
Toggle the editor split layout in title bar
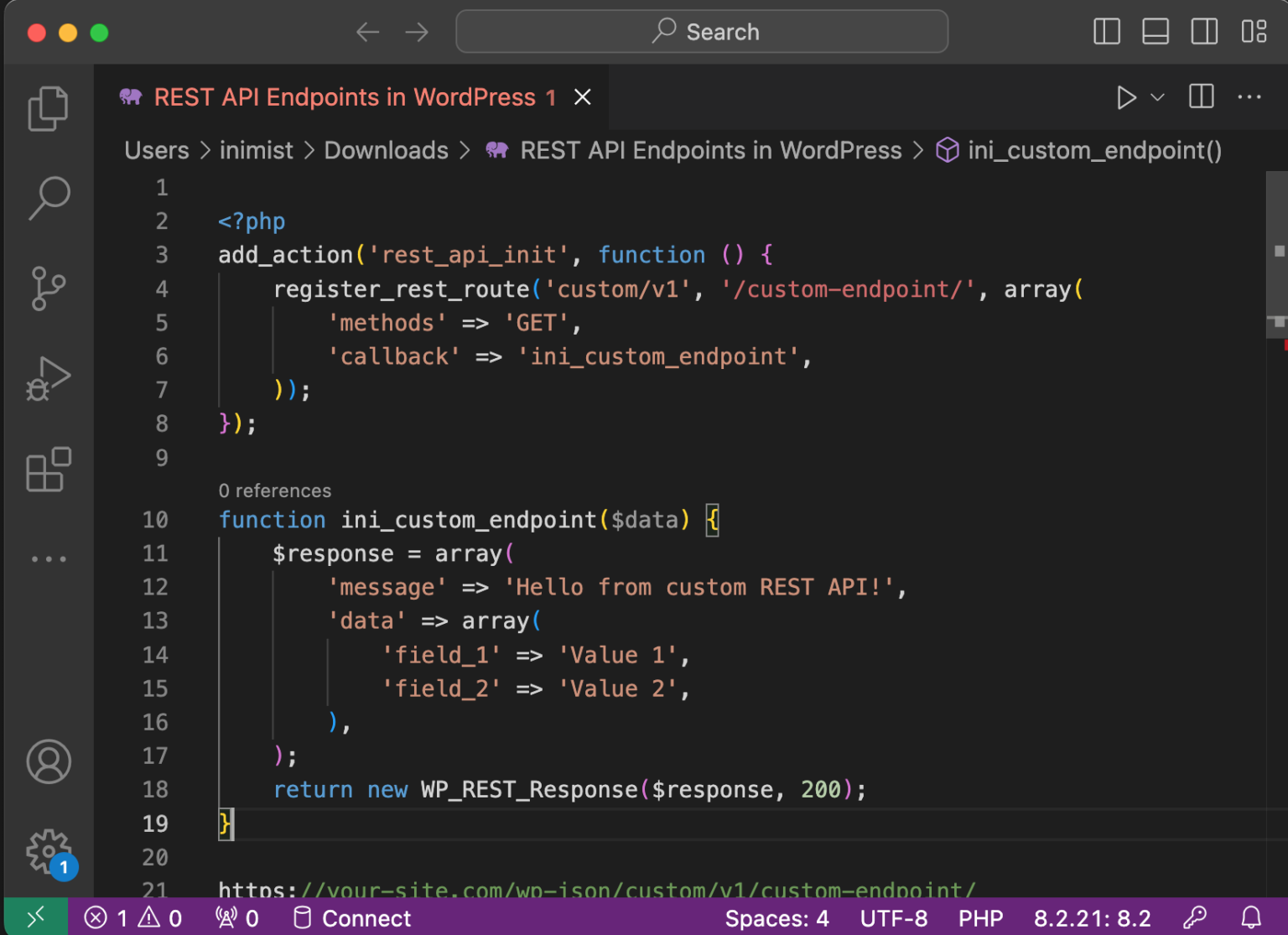(x=1201, y=97)
